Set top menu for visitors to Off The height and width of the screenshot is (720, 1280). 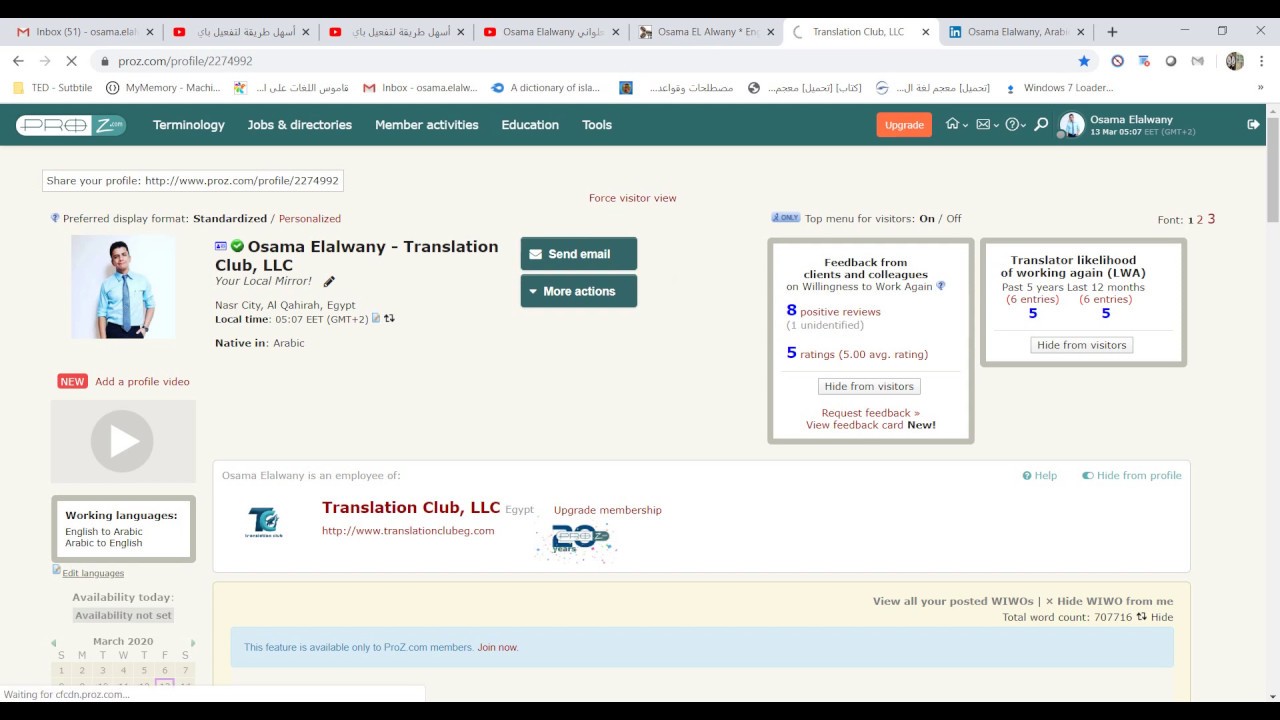pyautogui.click(x=954, y=218)
